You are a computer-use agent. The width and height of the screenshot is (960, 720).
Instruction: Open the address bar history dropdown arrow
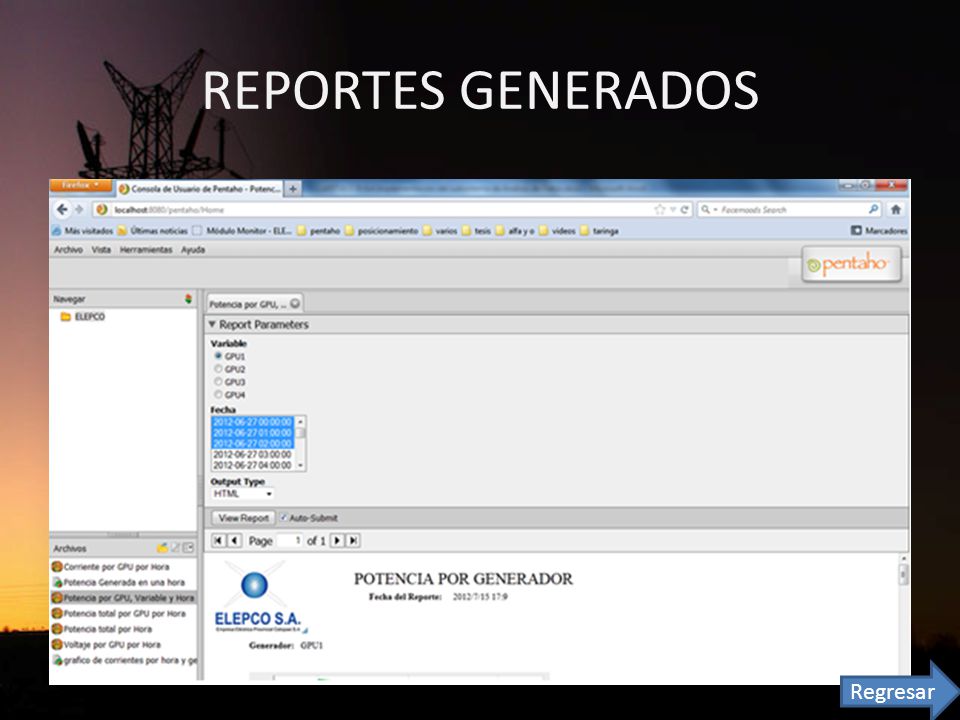(x=672, y=209)
